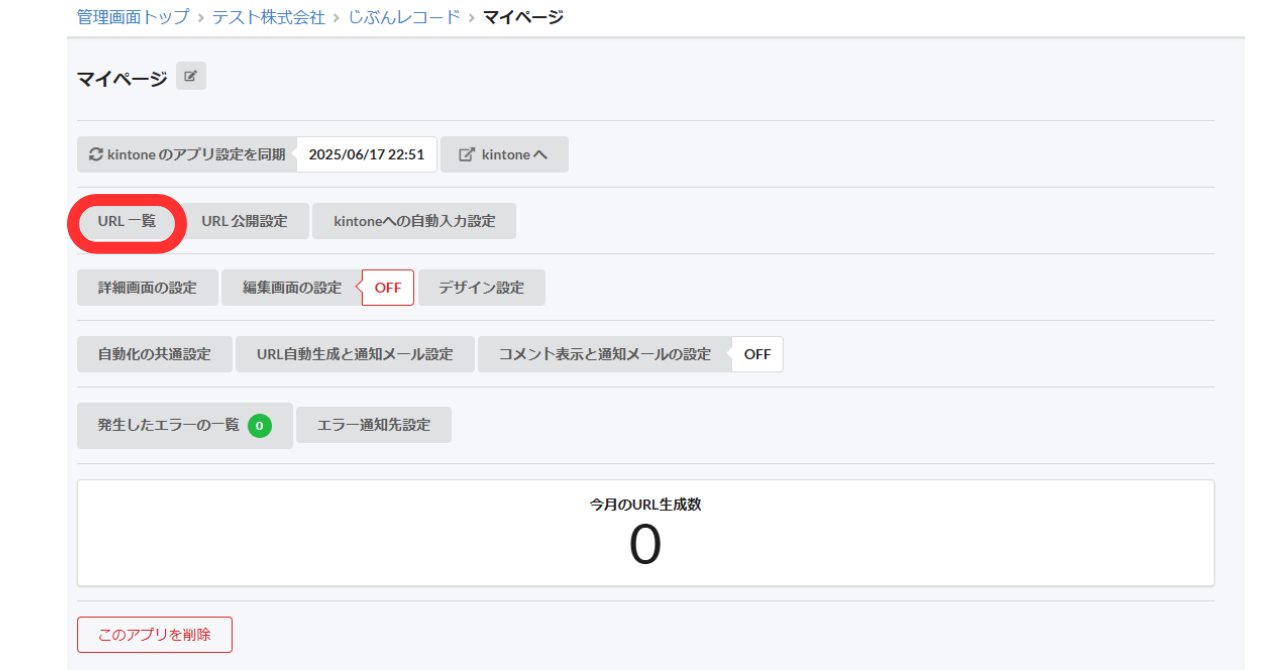Click the external link icon on kintone へ

tap(466, 155)
